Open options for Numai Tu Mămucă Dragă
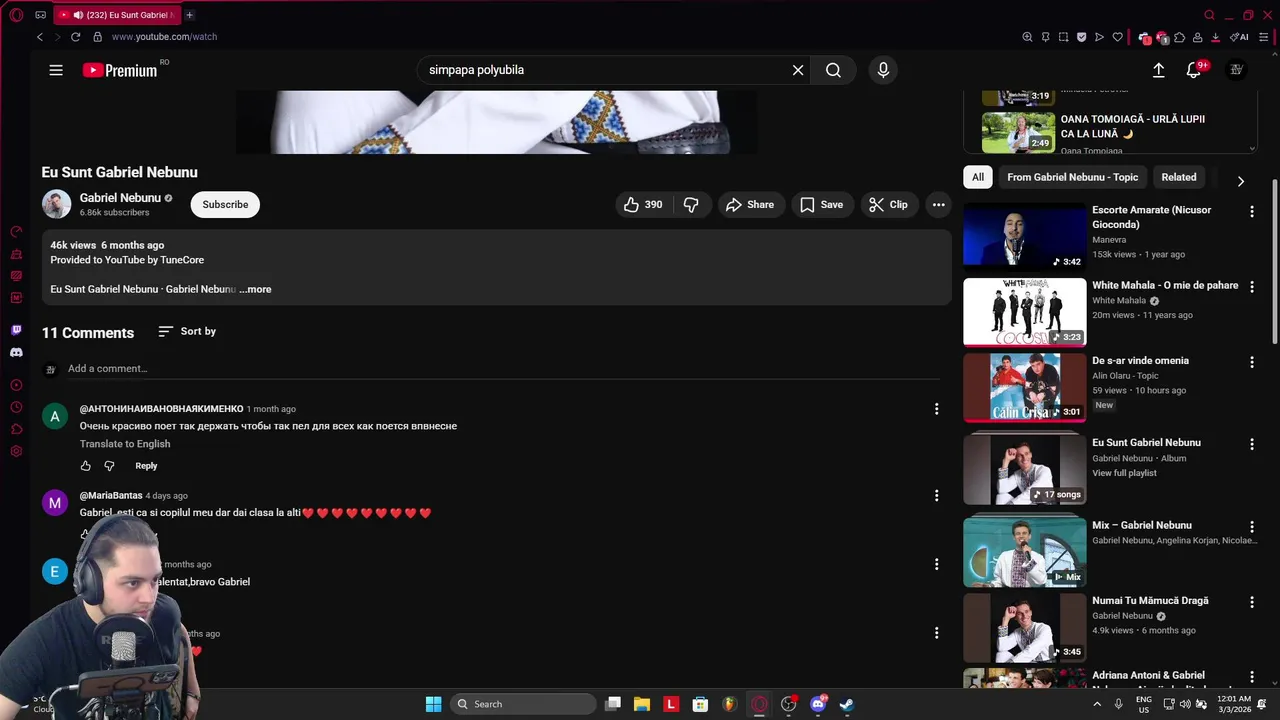The image size is (1280, 720). coord(1251,602)
